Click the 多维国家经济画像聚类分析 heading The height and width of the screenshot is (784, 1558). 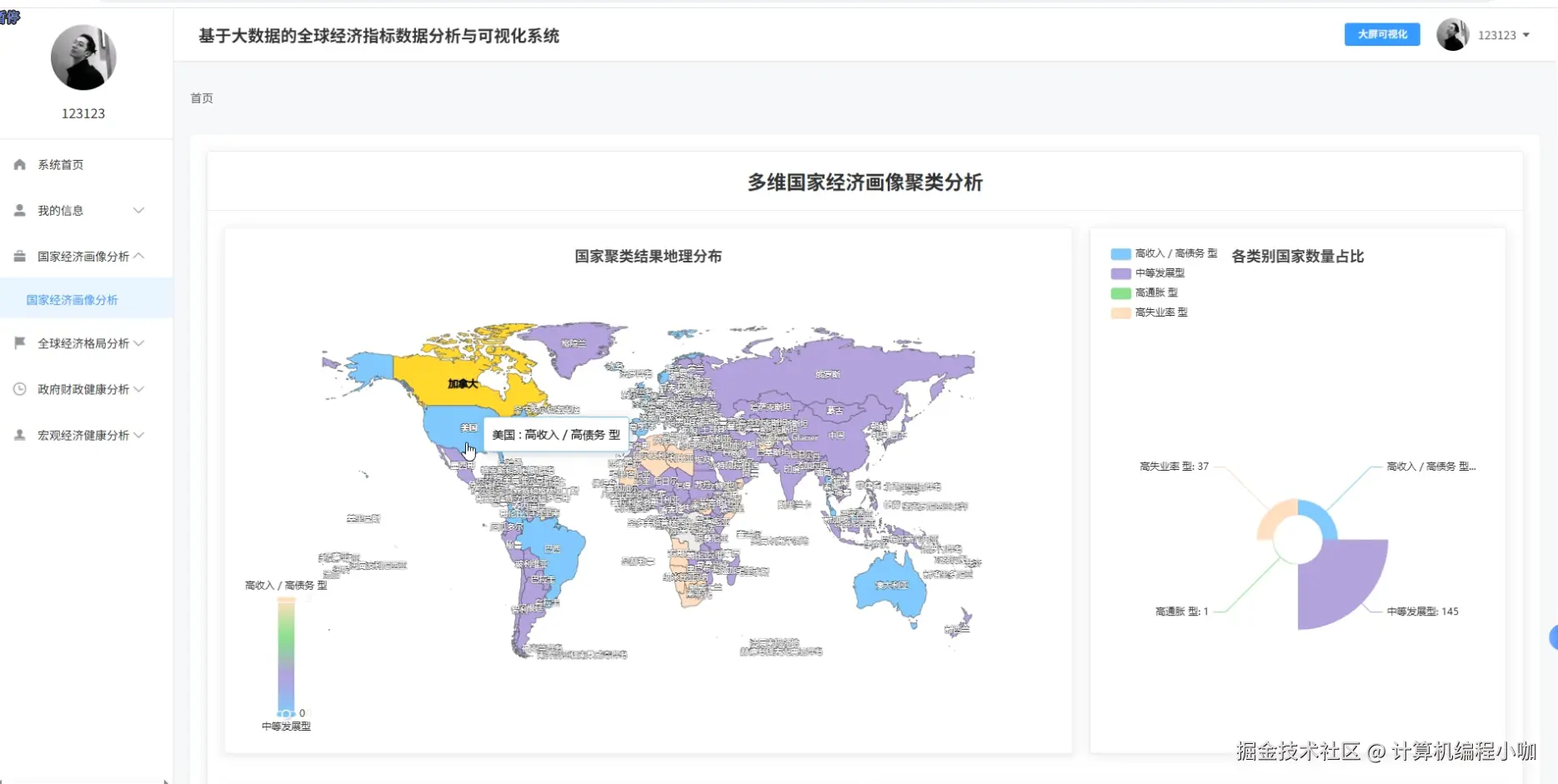coord(865,182)
